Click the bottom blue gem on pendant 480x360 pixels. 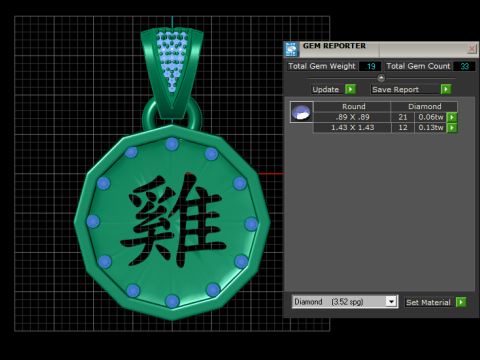[x=172, y=301]
